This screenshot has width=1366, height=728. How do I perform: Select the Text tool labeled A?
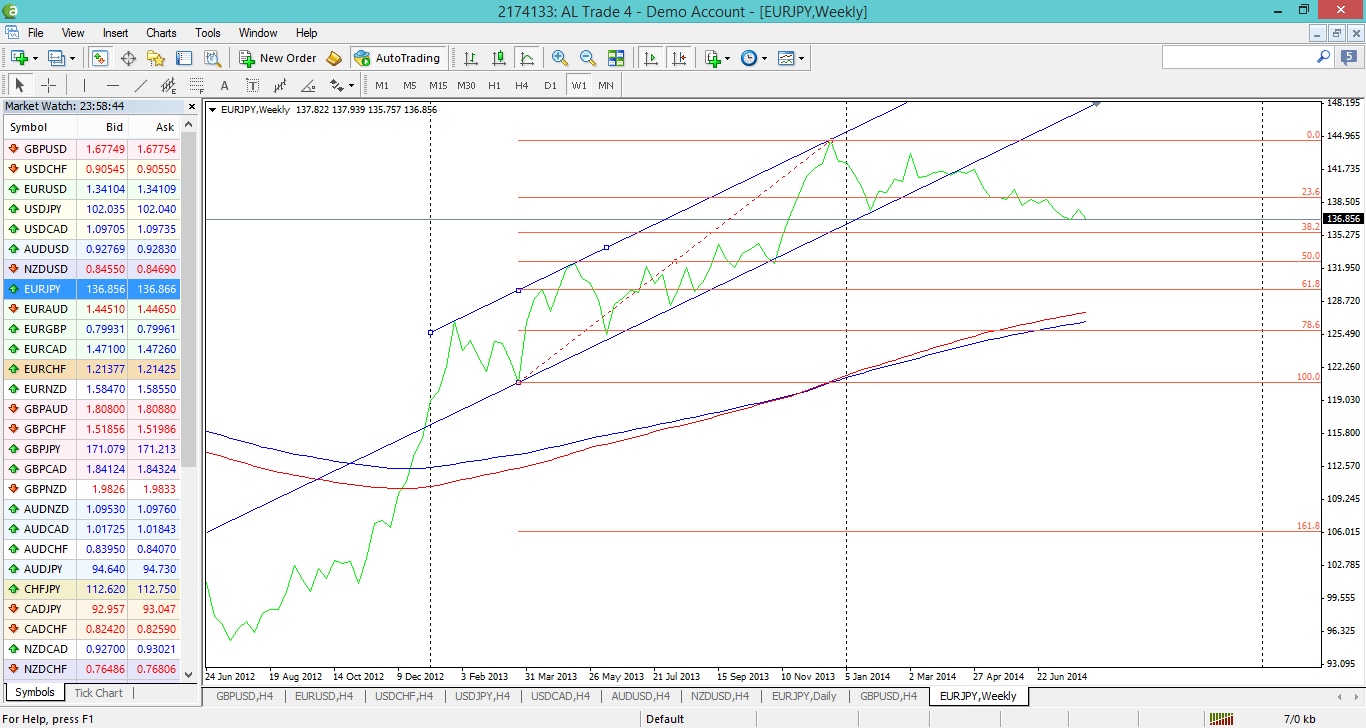click(225, 85)
